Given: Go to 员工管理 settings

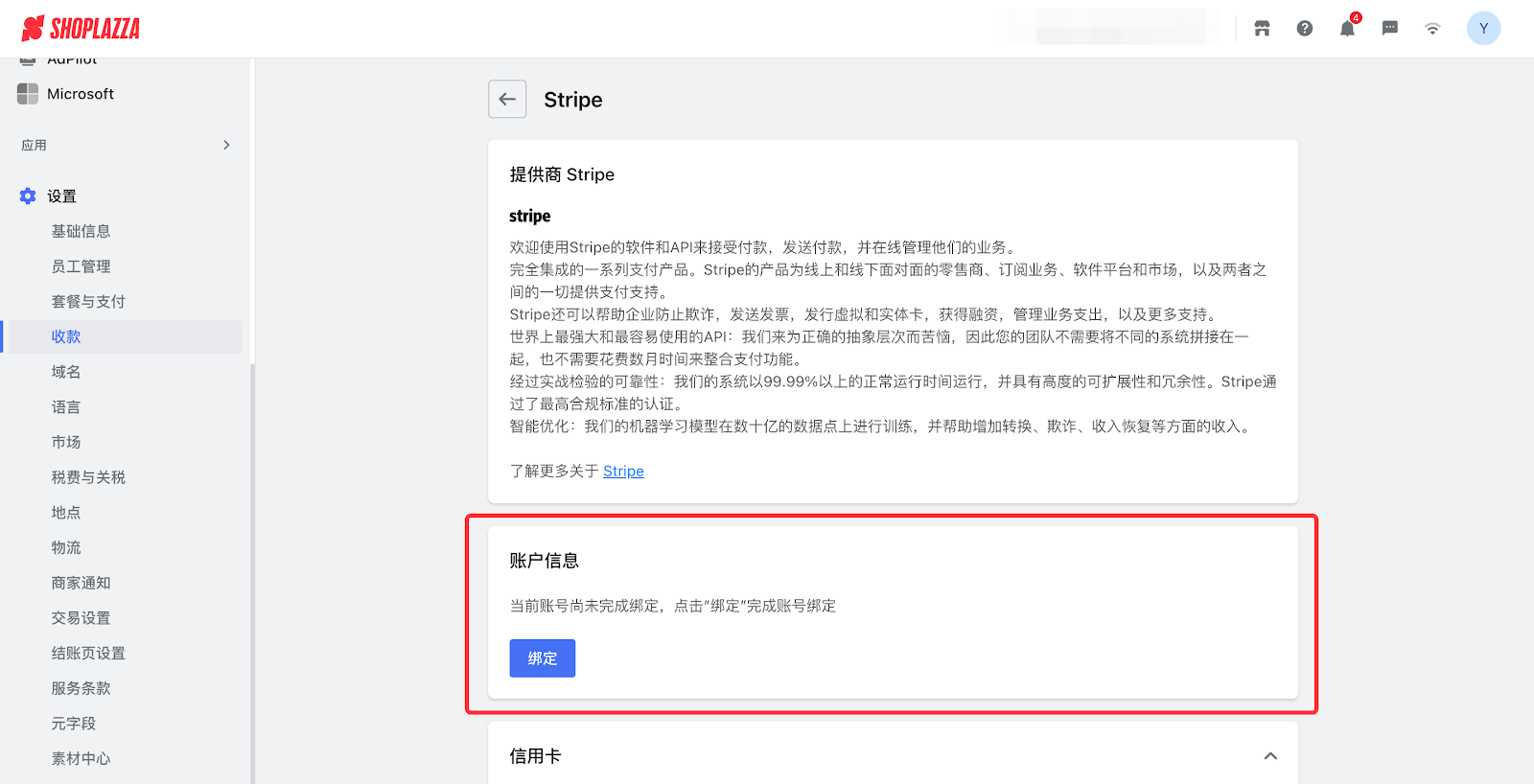Looking at the screenshot, I should 81,266.
